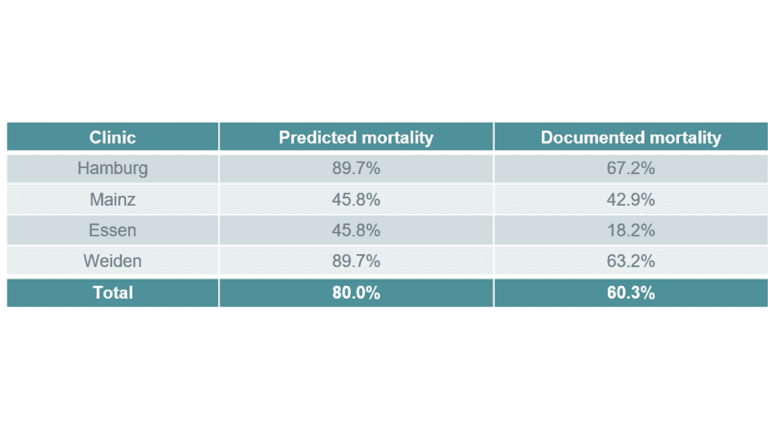Click divider between Clinic and Predicted mortality headers

pyautogui.click(x=219, y=138)
